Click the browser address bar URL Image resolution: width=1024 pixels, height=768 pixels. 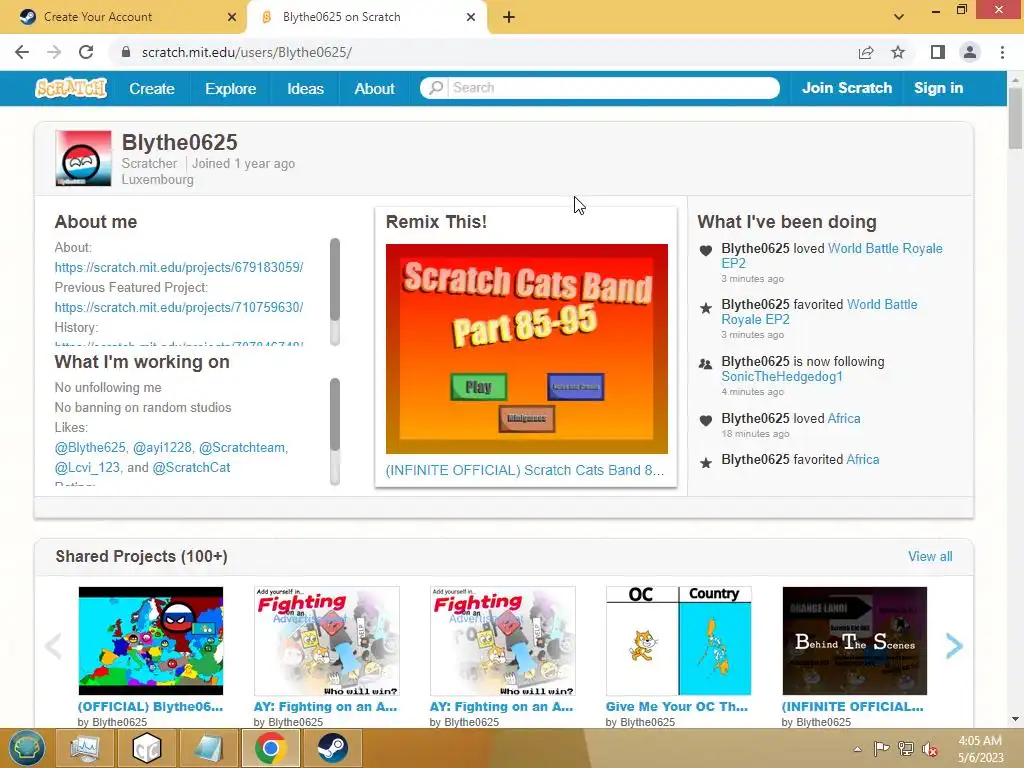247,52
